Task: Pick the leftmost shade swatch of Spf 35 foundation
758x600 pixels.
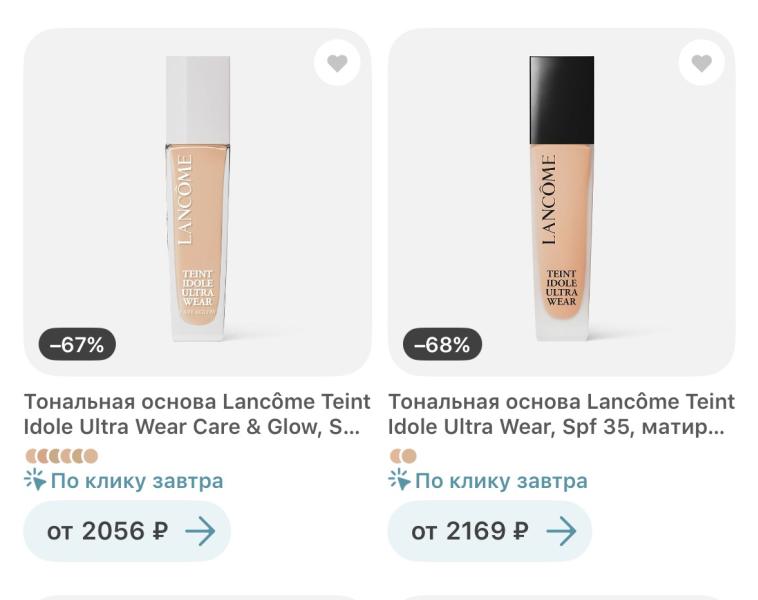Action: pyautogui.click(x=394, y=456)
